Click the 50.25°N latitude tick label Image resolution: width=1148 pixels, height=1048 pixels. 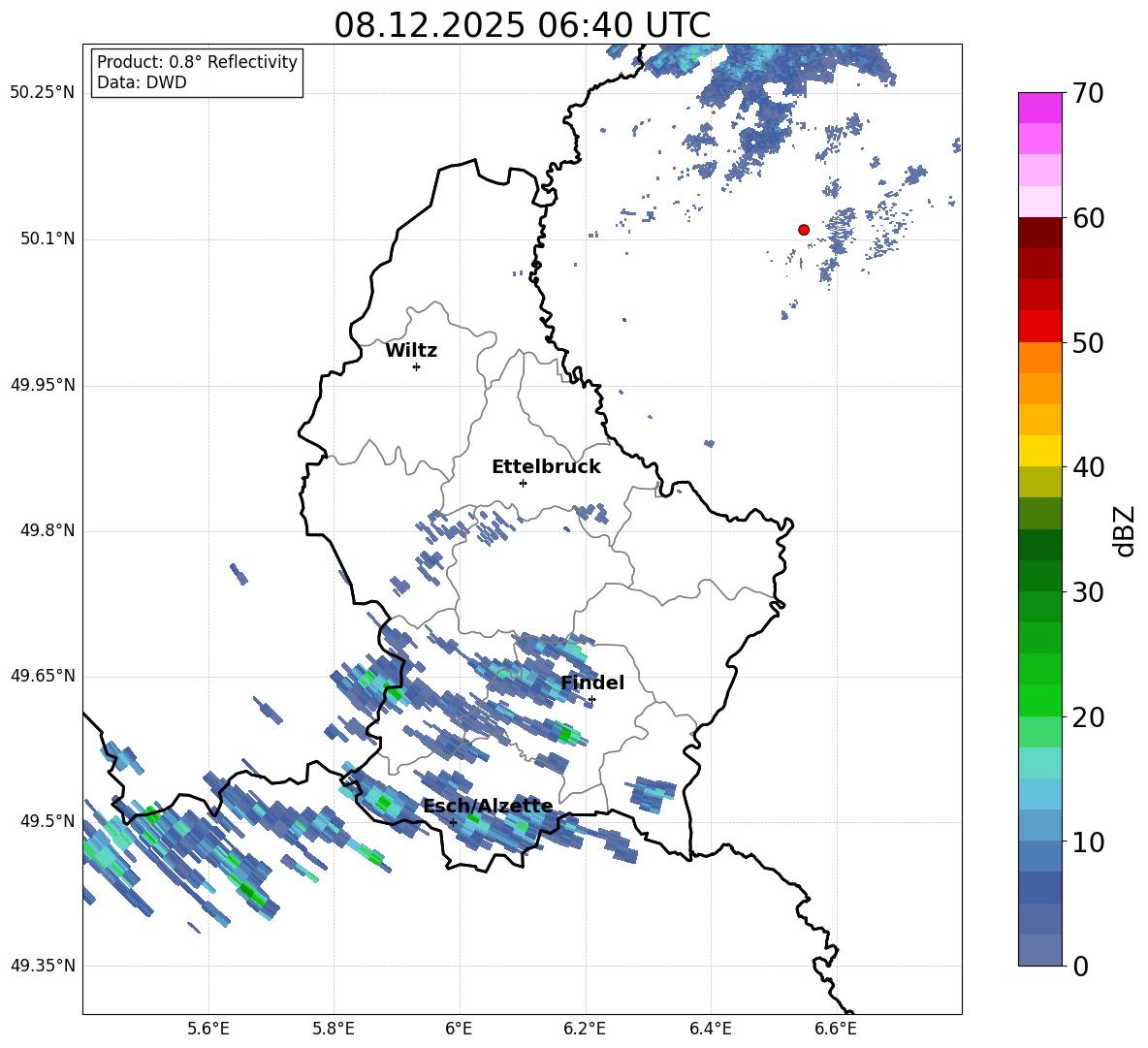[x=43, y=93]
